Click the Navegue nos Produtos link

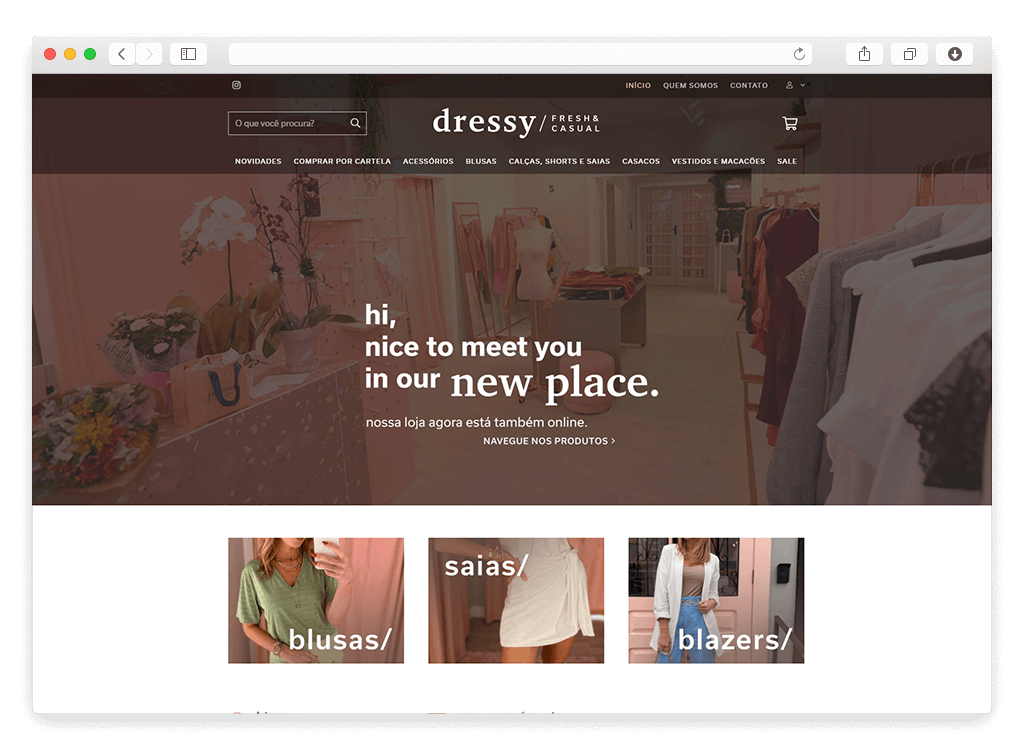coord(548,441)
